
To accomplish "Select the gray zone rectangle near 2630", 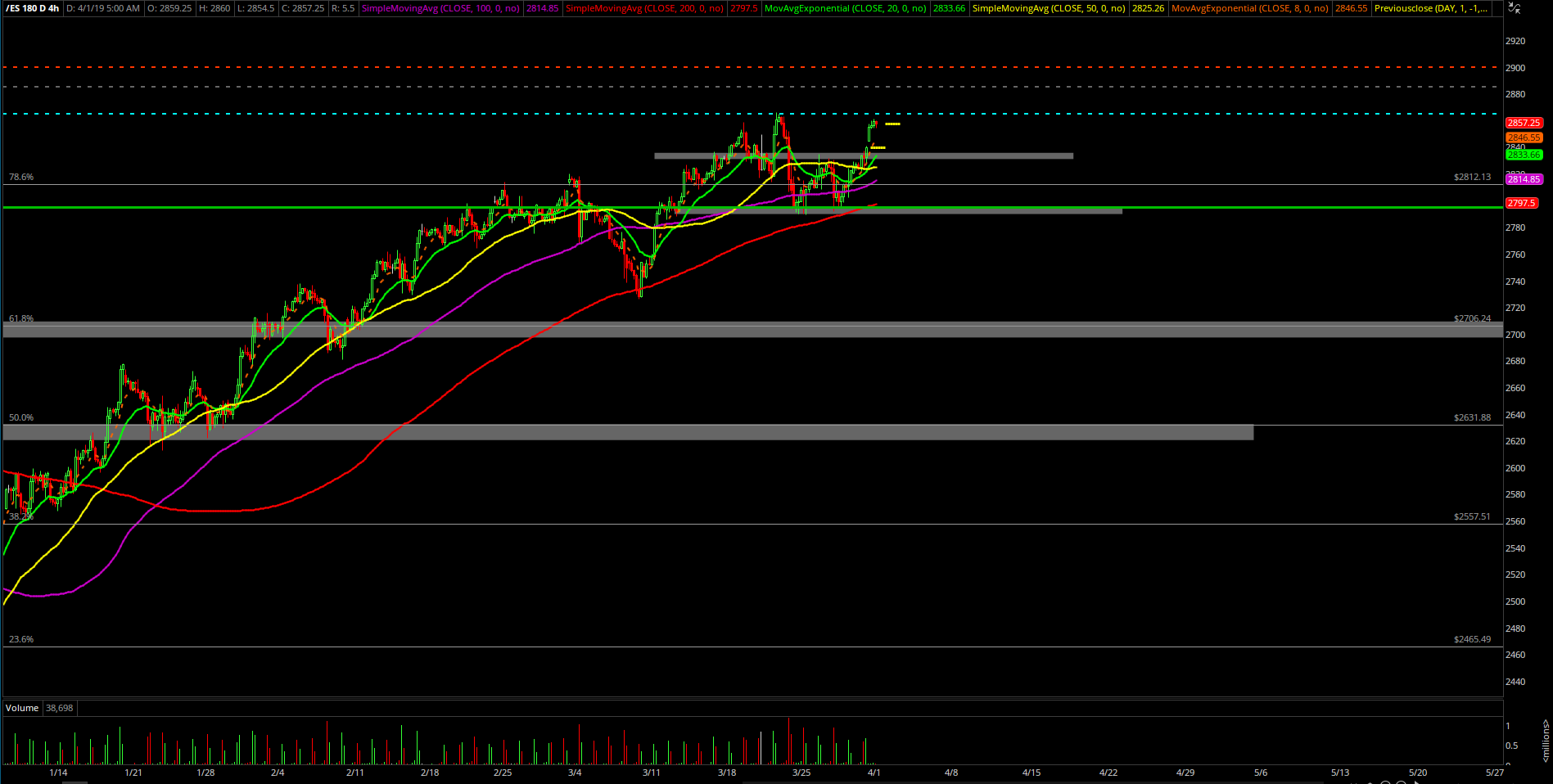I will coord(628,432).
